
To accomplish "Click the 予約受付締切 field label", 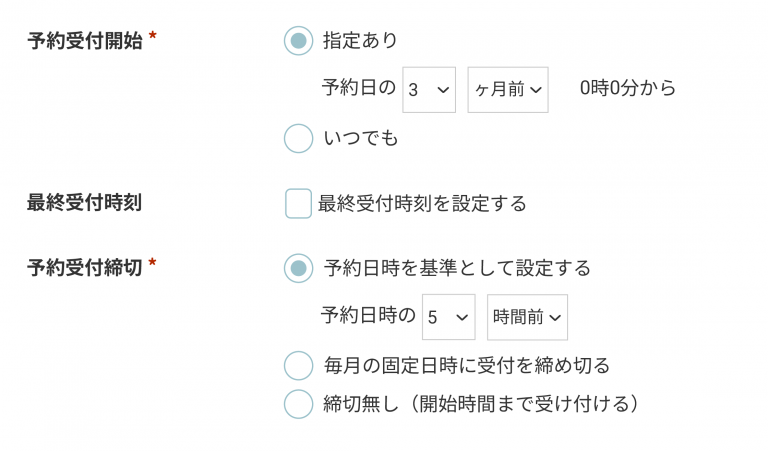I will [x=84, y=268].
